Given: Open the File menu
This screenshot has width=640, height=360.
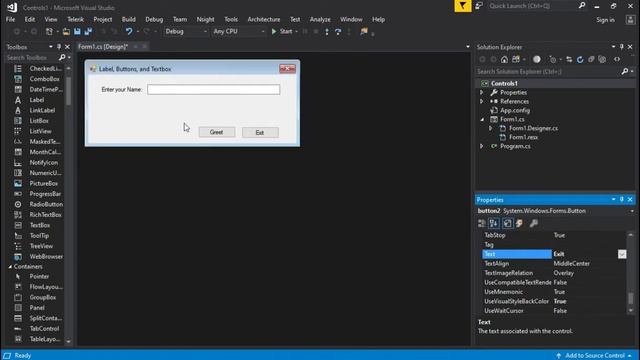Looking at the screenshot, I should coord(10,20).
